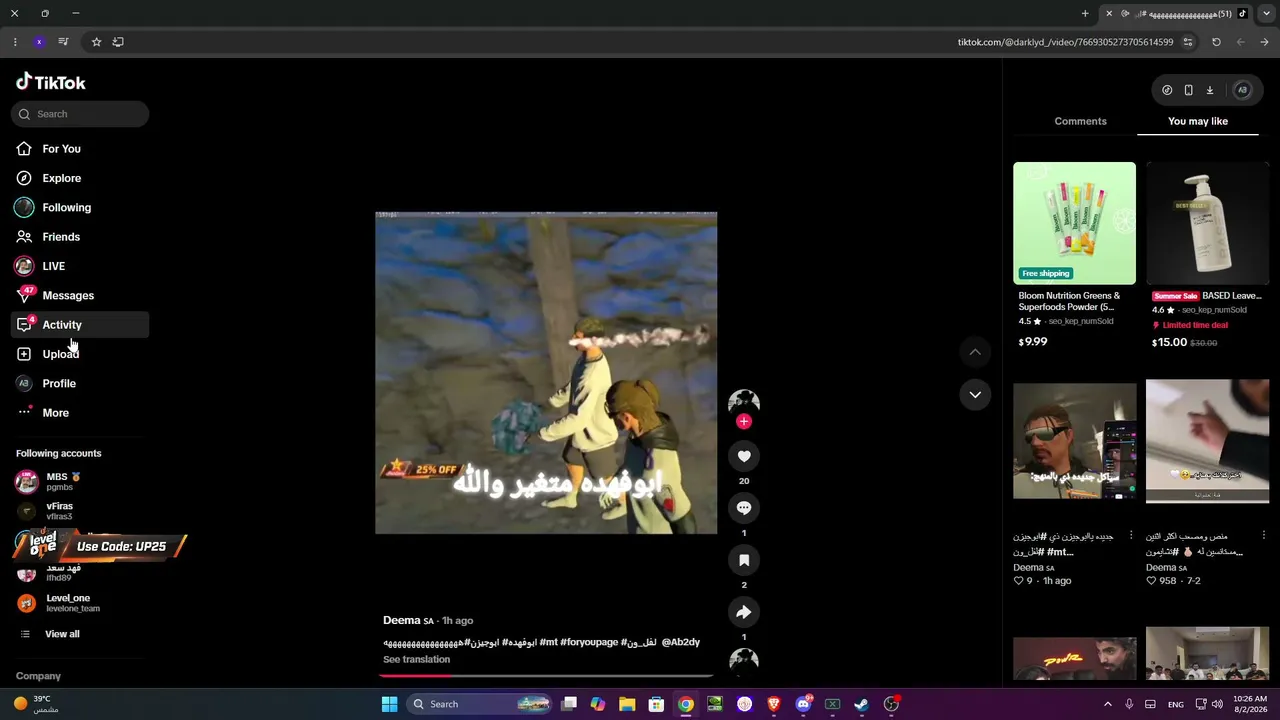Open the @Ab2dy mention link

click(x=681, y=642)
